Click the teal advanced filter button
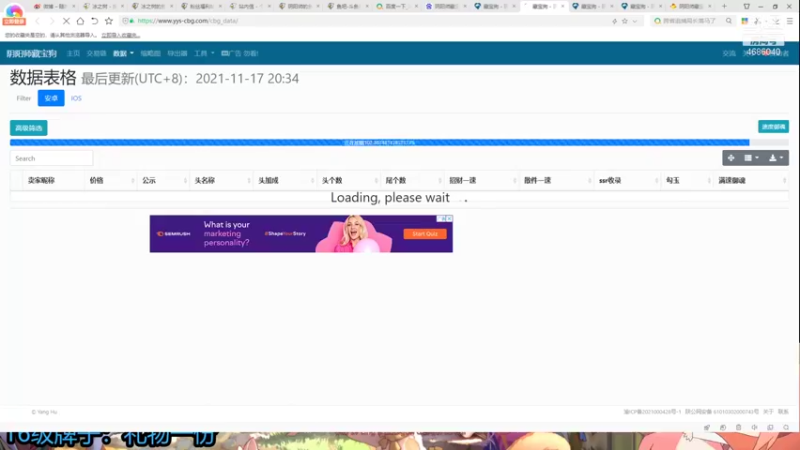Image resolution: width=800 pixels, height=450 pixels. [29, 128]
